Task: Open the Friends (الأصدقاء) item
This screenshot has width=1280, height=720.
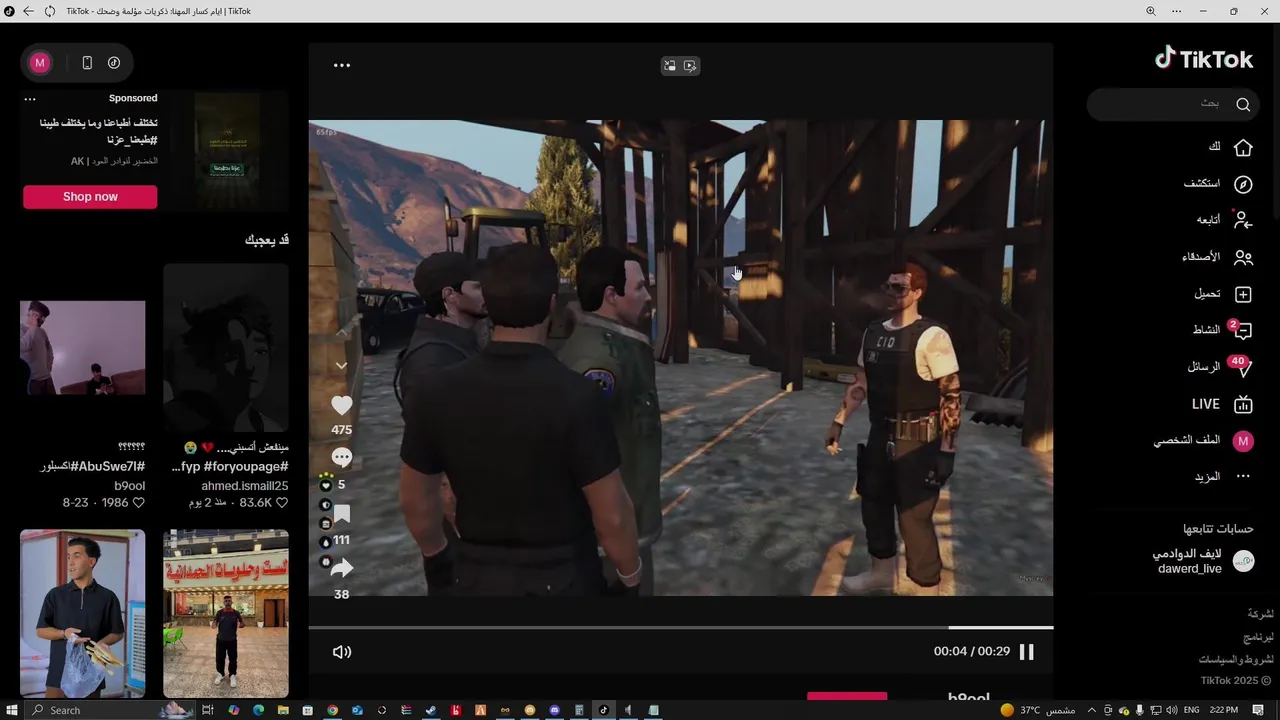Action: pos(1217,257)
